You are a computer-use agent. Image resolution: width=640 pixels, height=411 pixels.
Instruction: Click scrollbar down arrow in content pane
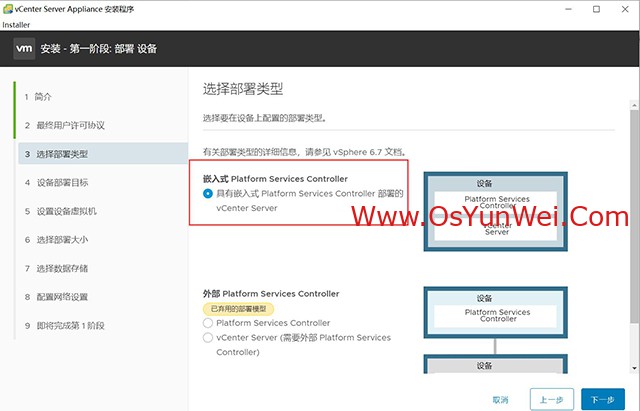pyautogui.click(x=634, y=368)
